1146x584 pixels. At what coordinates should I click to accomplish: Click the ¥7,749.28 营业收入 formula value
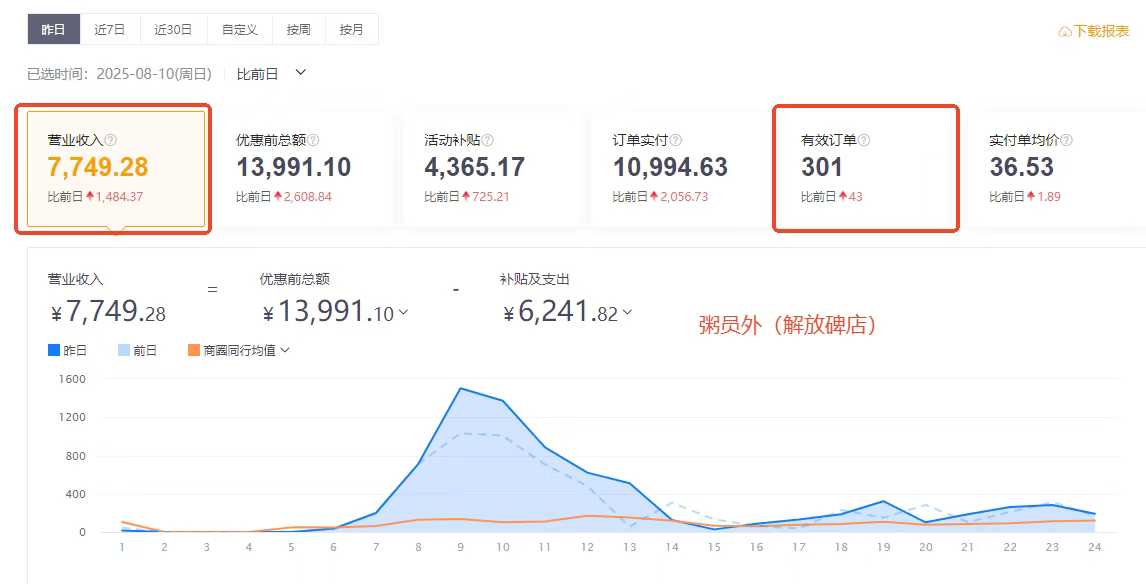click(x=108, y=313)
